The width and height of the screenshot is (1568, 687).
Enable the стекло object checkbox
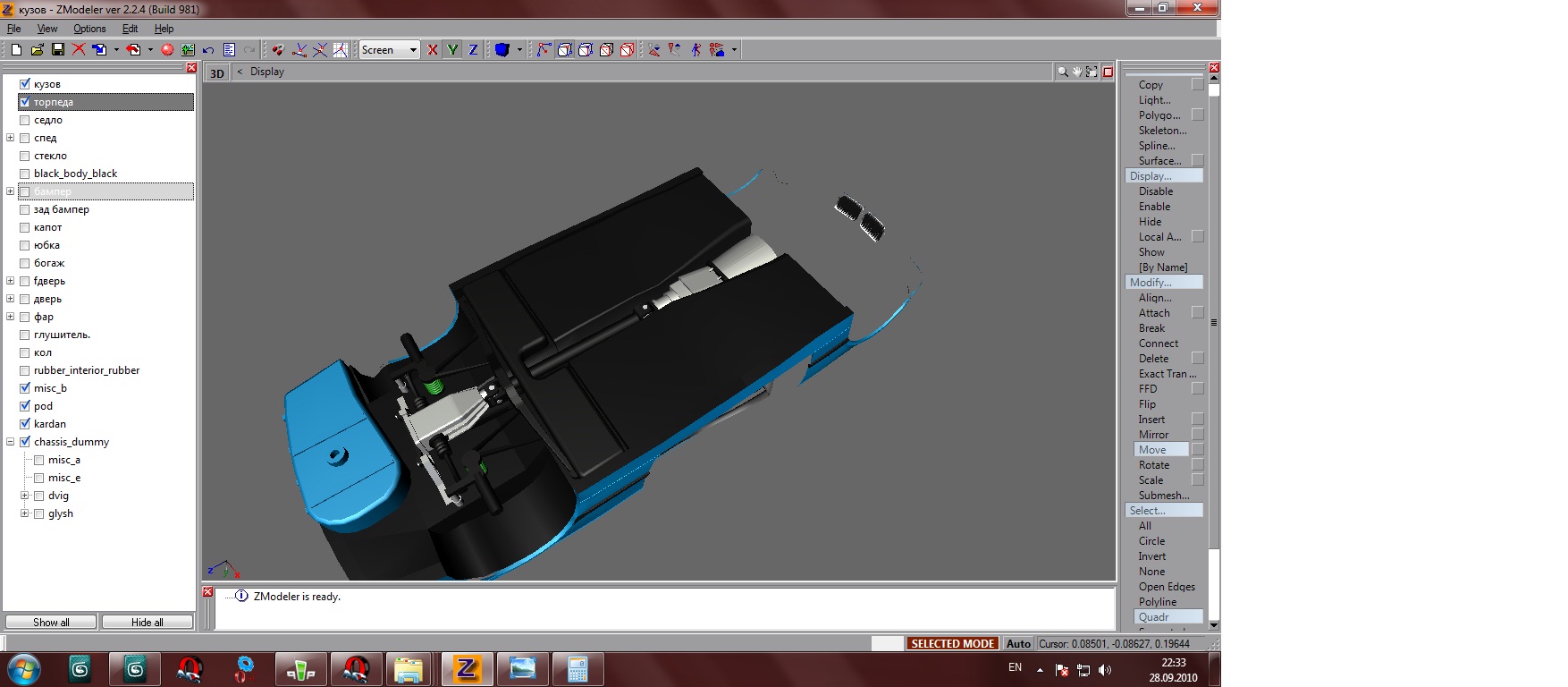click(x=25, y=156)
